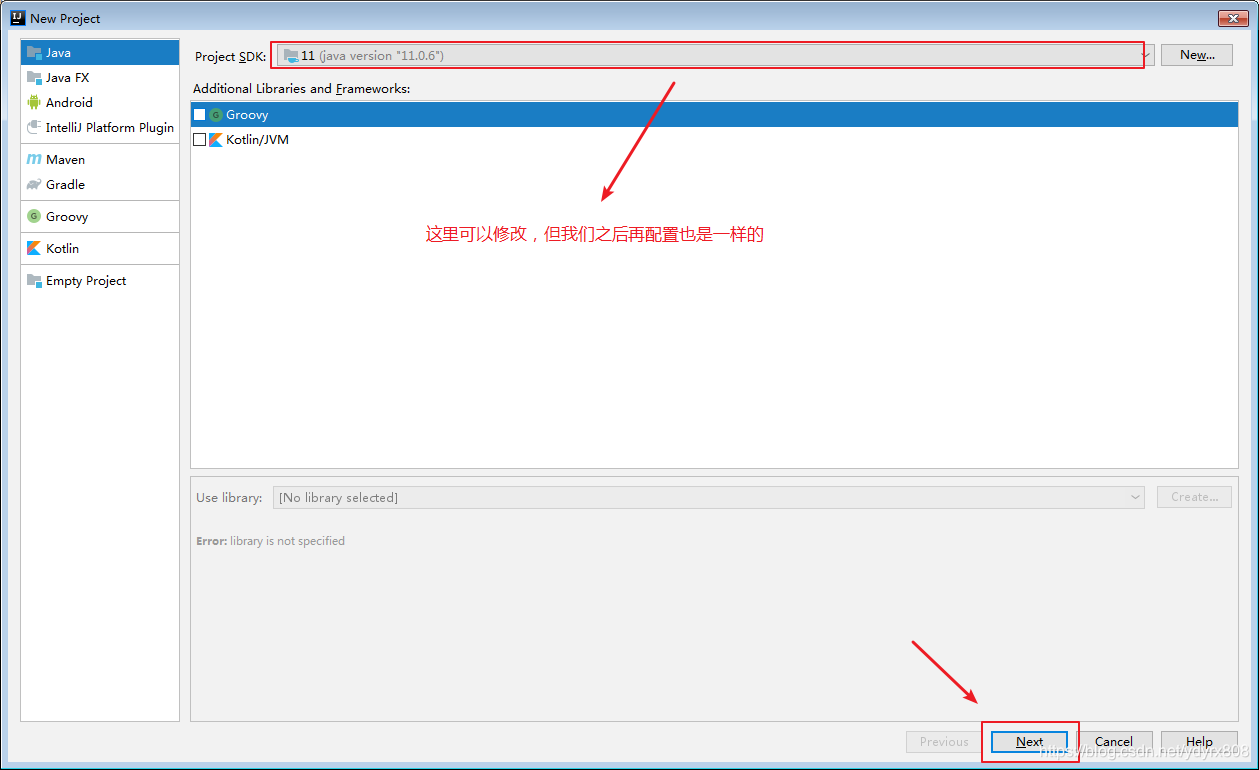
Task: Click the Previous button
Action: [x=944, y=742]
